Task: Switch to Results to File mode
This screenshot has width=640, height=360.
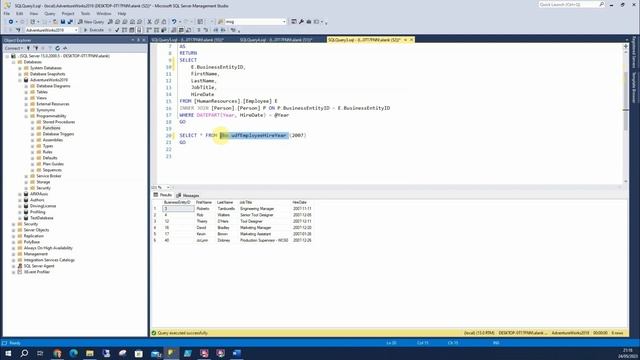Action: [189, 30]
